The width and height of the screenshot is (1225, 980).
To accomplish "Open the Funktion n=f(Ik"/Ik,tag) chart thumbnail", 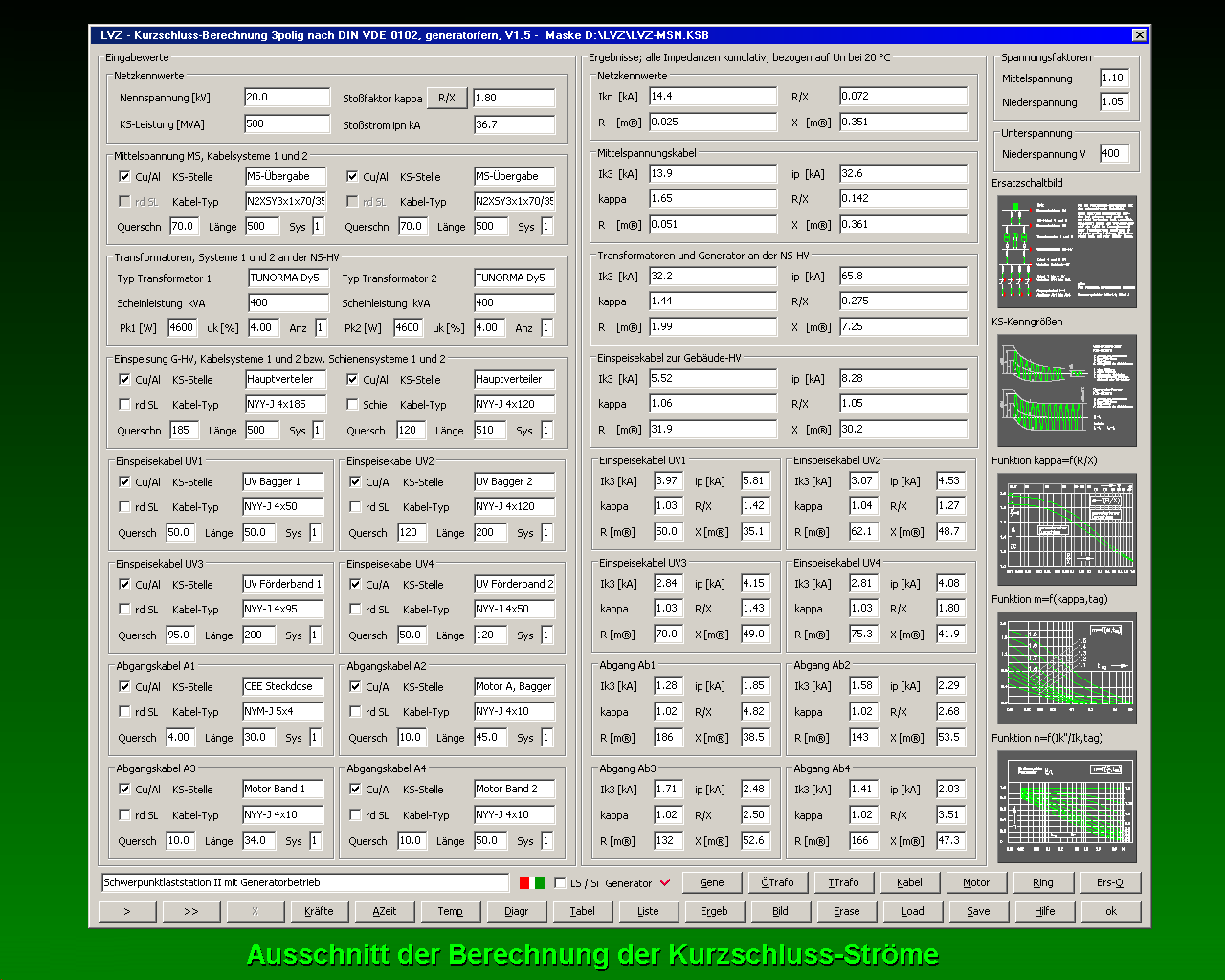I will pyautogui.click(x=1067, y=807).
